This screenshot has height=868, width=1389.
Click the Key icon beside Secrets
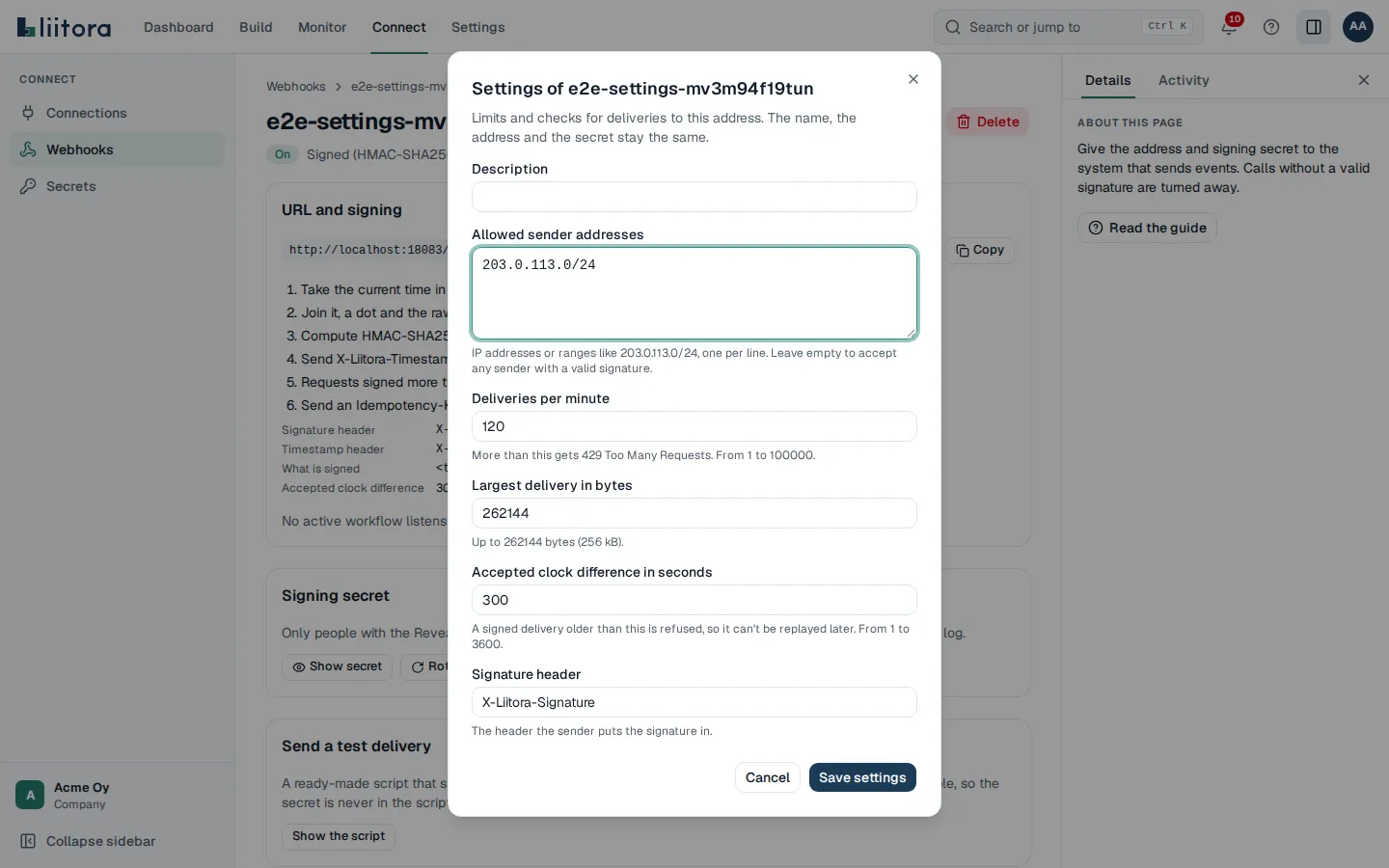click(x=28, y=186)
